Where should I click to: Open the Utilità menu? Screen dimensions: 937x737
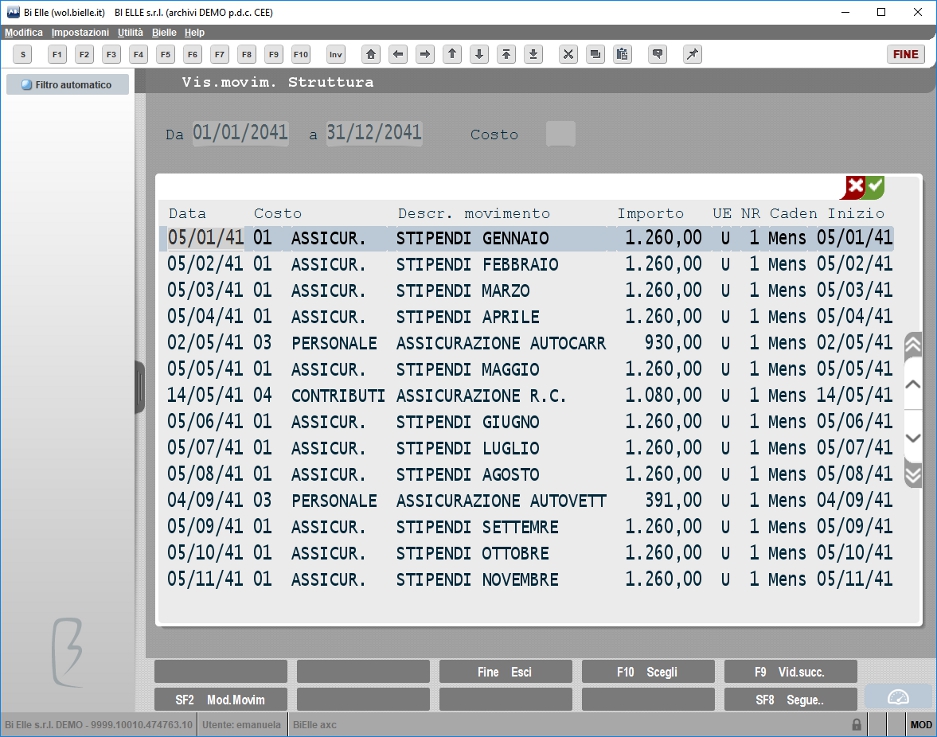click(130, 32)
